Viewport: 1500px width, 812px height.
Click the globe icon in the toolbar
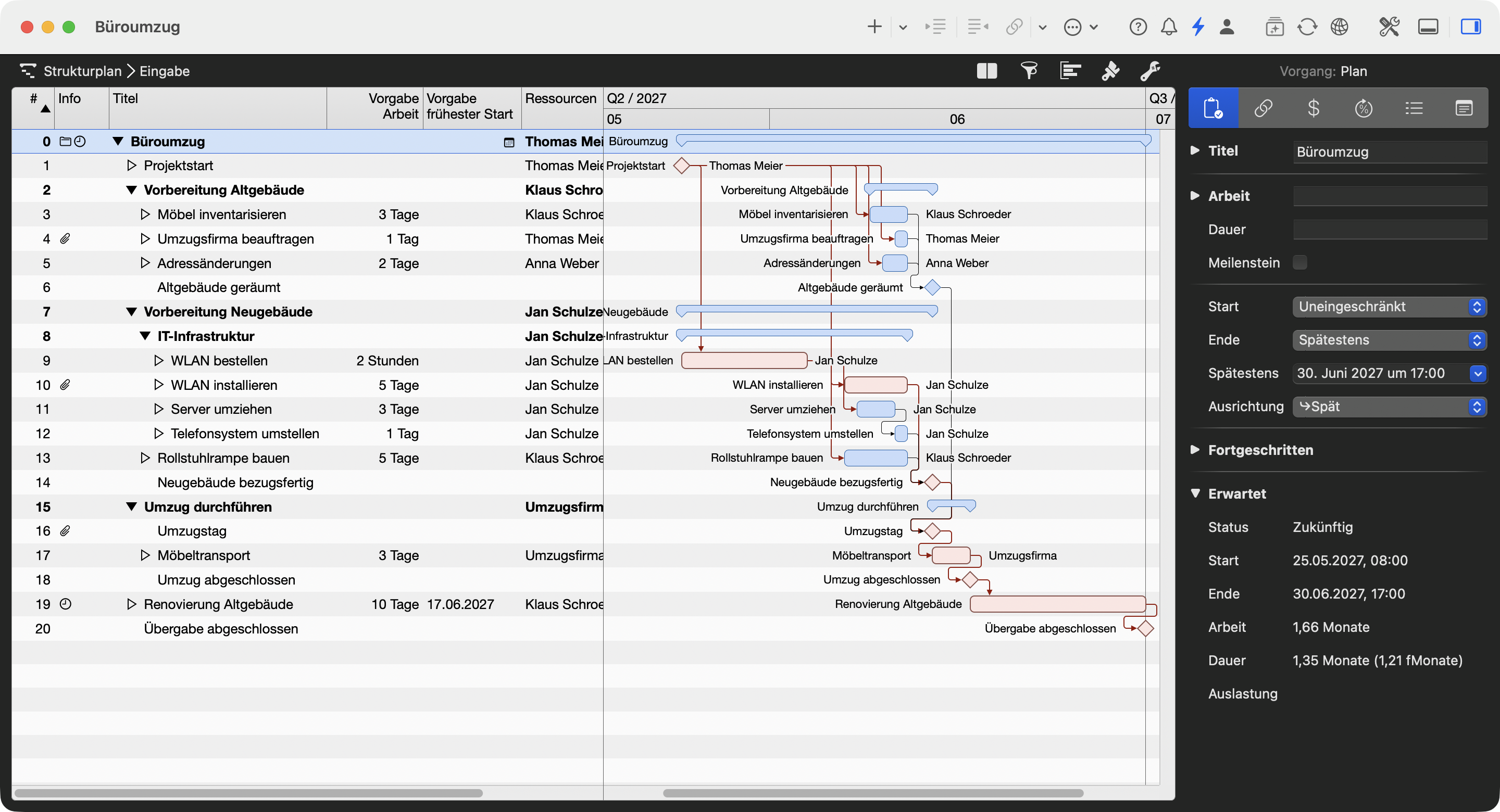(x=1339, y=27)
